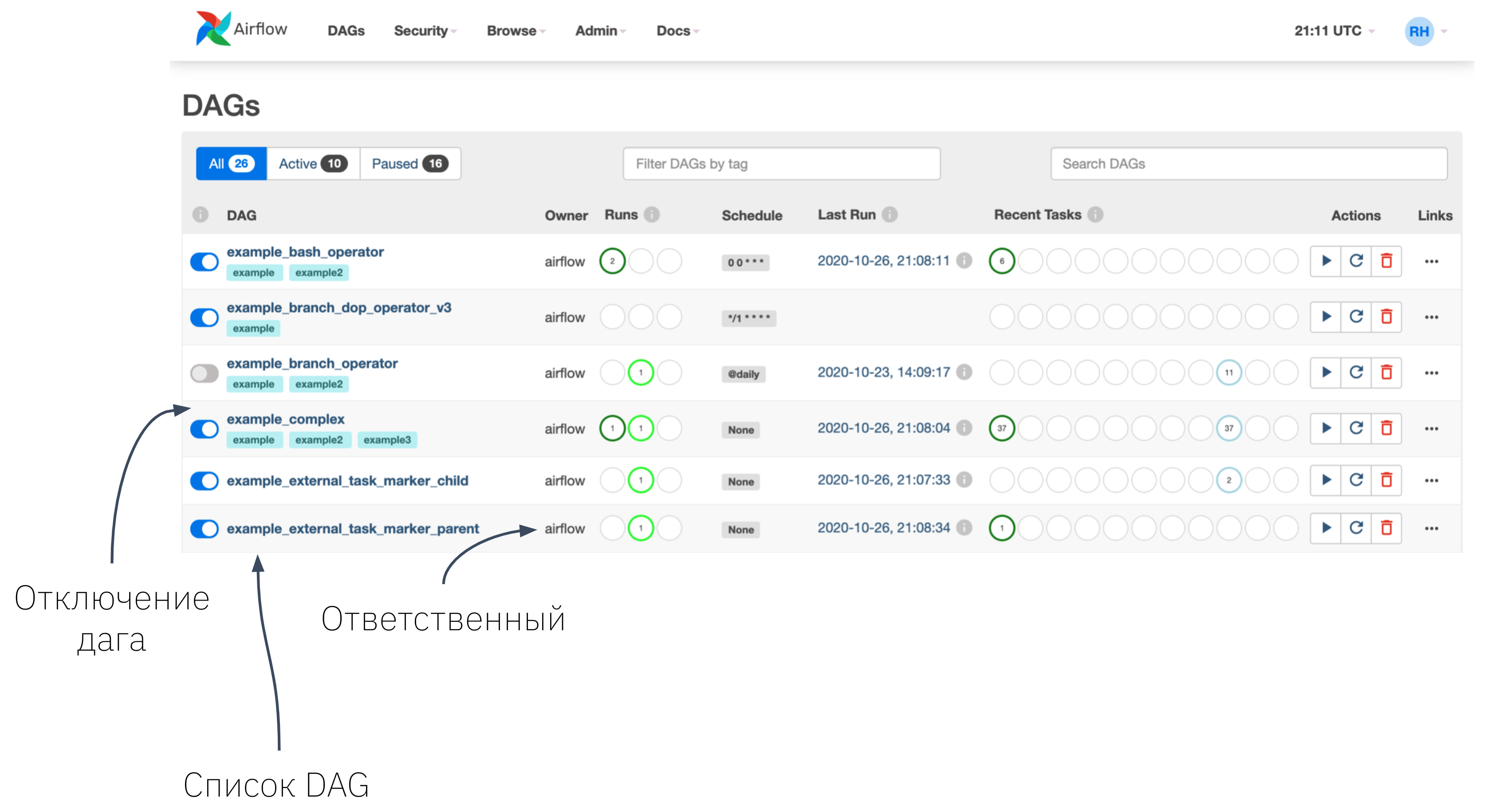Screen dimensions: 1512x809
Task: Open the Docs dropdown menu
Action: [x=678, y=31]
